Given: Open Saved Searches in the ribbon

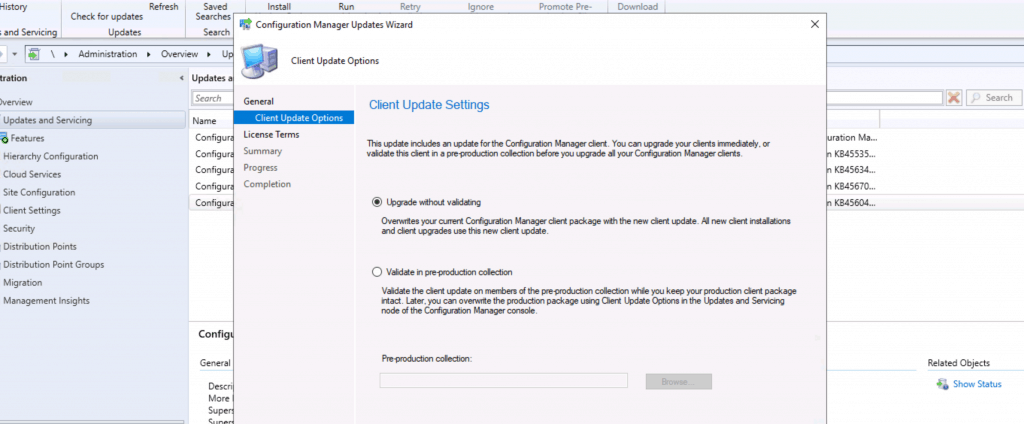Looking at the screenshot, I should coord(216,12).
